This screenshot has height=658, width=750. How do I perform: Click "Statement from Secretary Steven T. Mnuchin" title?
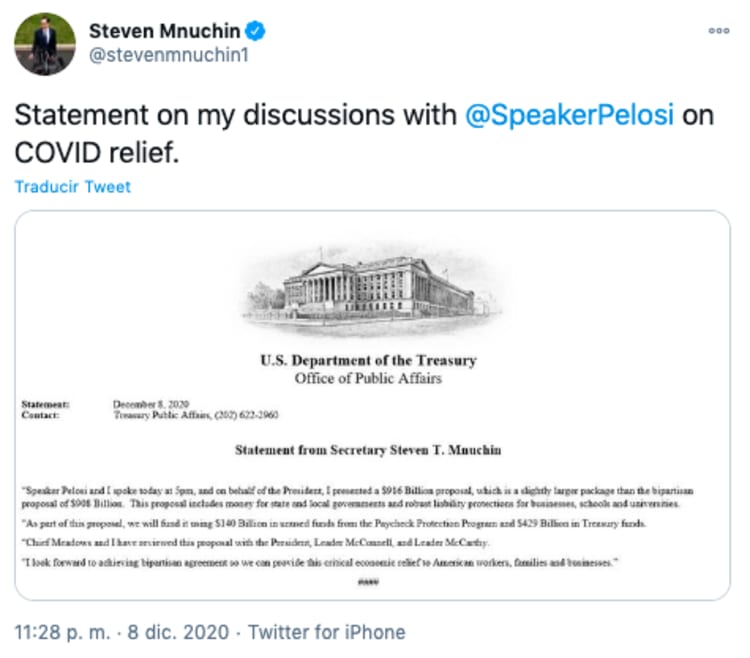tap(368, 450)
